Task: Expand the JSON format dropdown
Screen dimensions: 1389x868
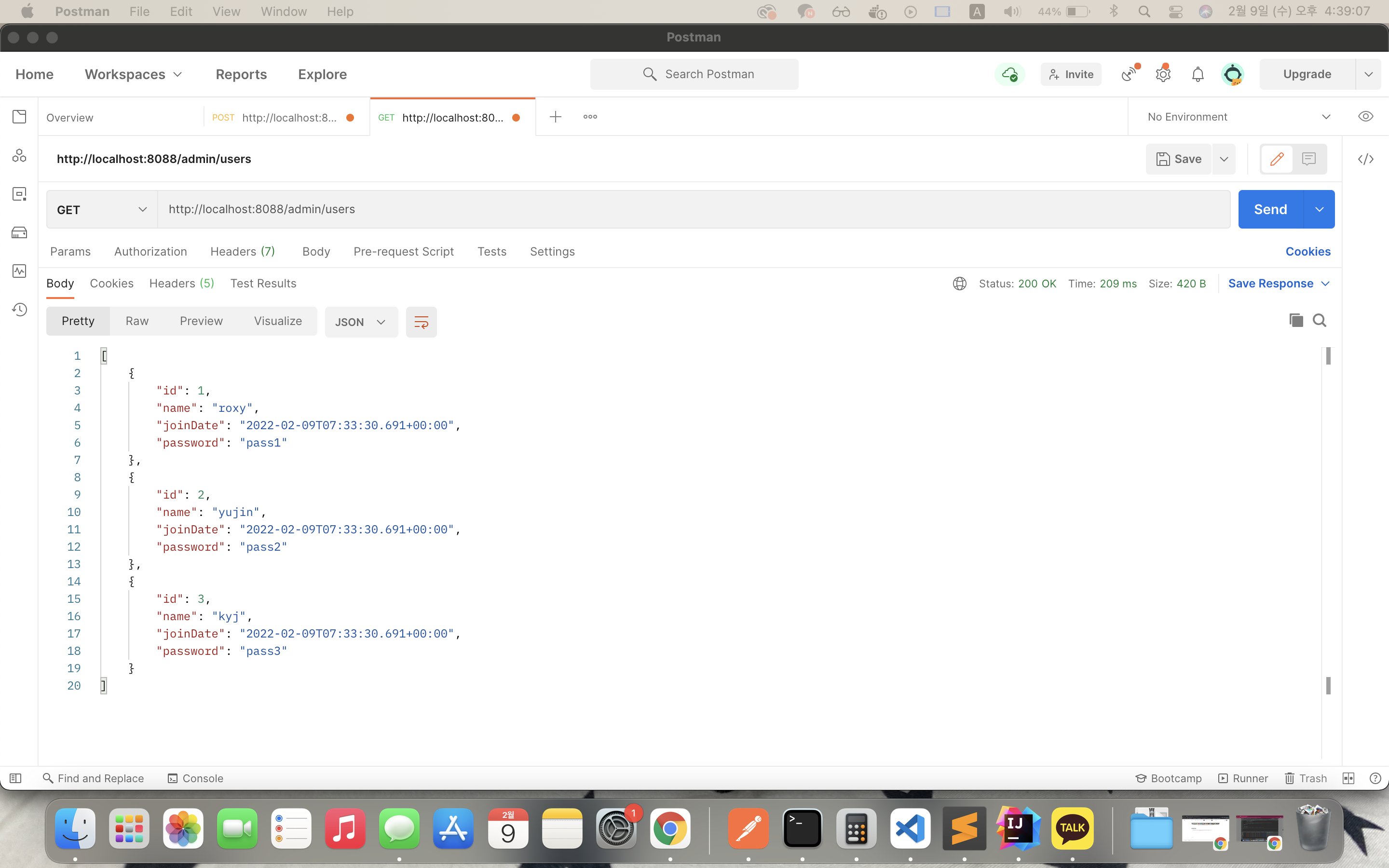Action: coord(361,322)
